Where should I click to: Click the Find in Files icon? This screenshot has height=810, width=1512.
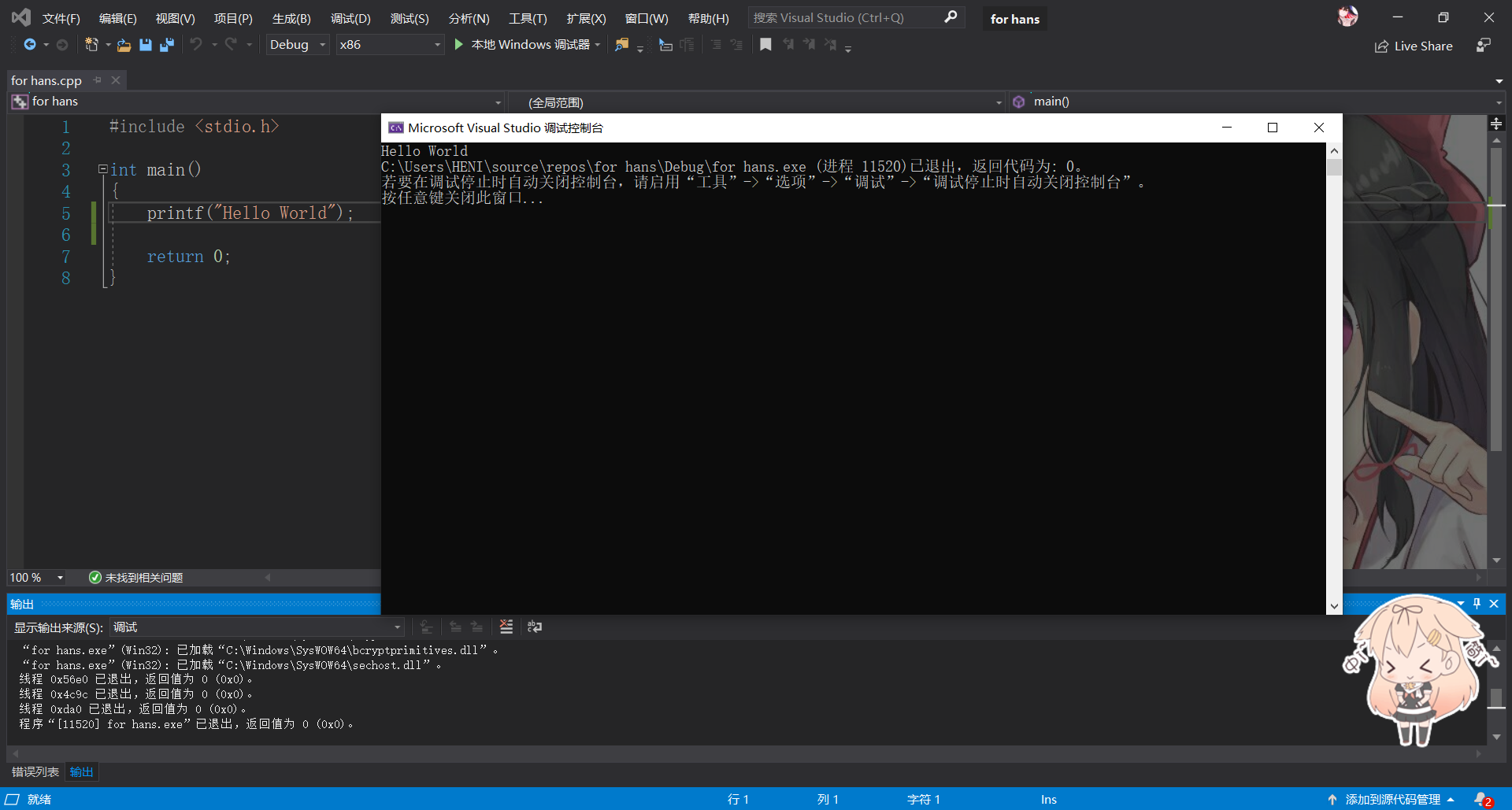click(622, 45)
